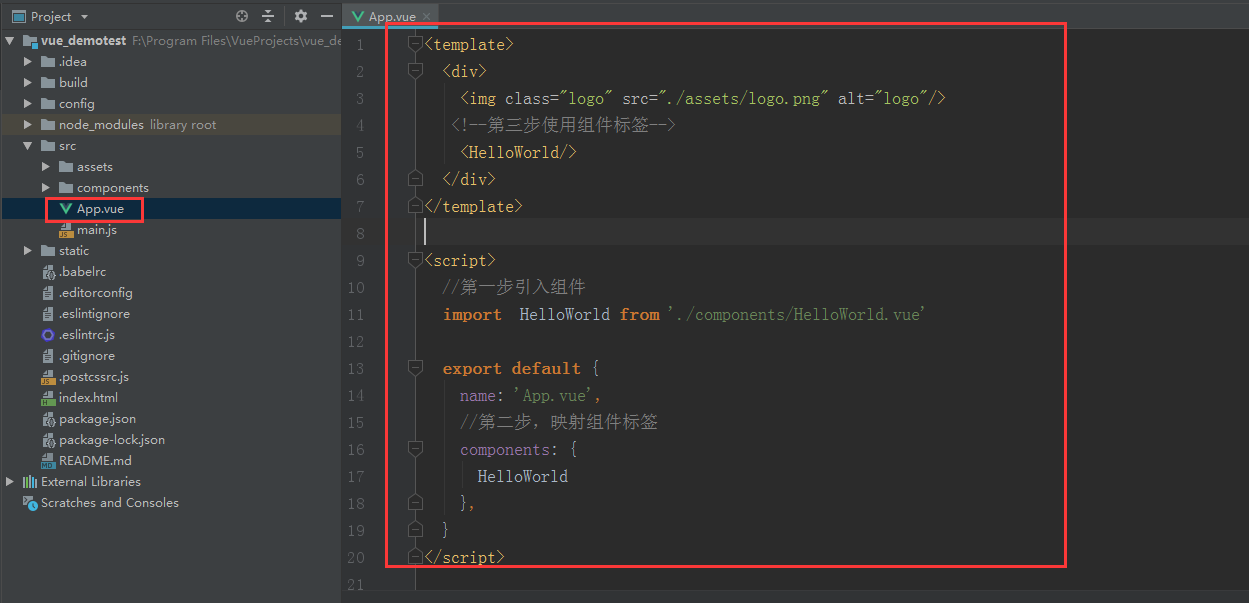
Task: Click the package.json text label
Action: pyautogui.click(x=97, y=419)
